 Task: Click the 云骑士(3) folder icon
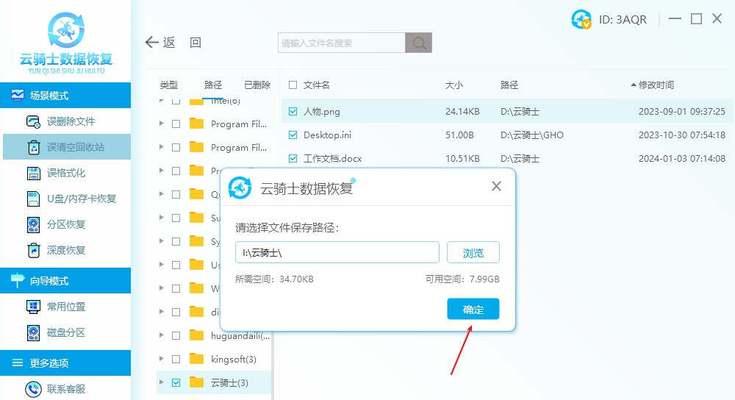[x=196, y=383]
